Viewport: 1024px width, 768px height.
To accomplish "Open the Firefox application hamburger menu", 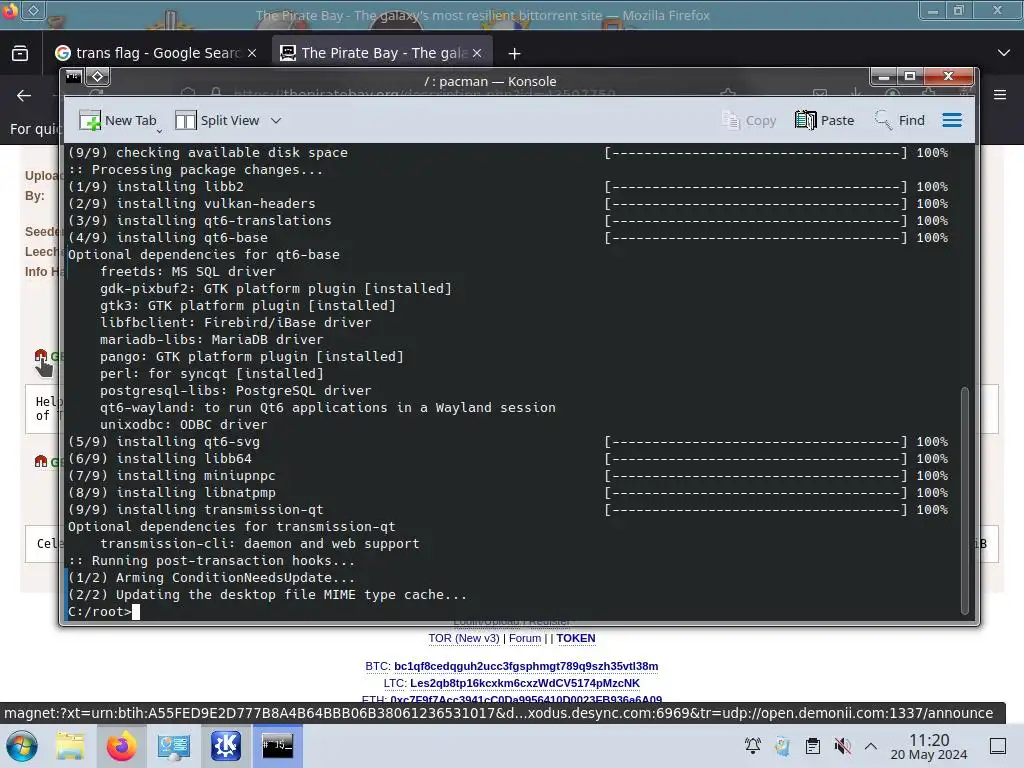I will click(1000, 95).
